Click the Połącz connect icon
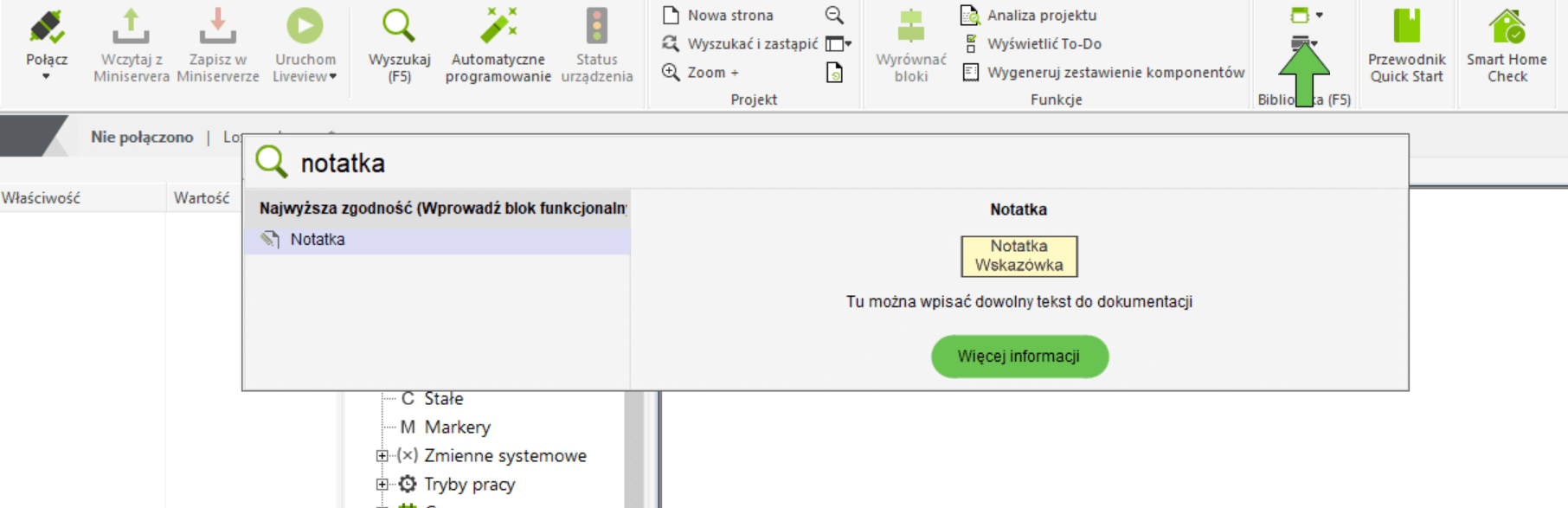This screenshot has width=1568, height=508. pyautogui.click(x=46, y=29)
